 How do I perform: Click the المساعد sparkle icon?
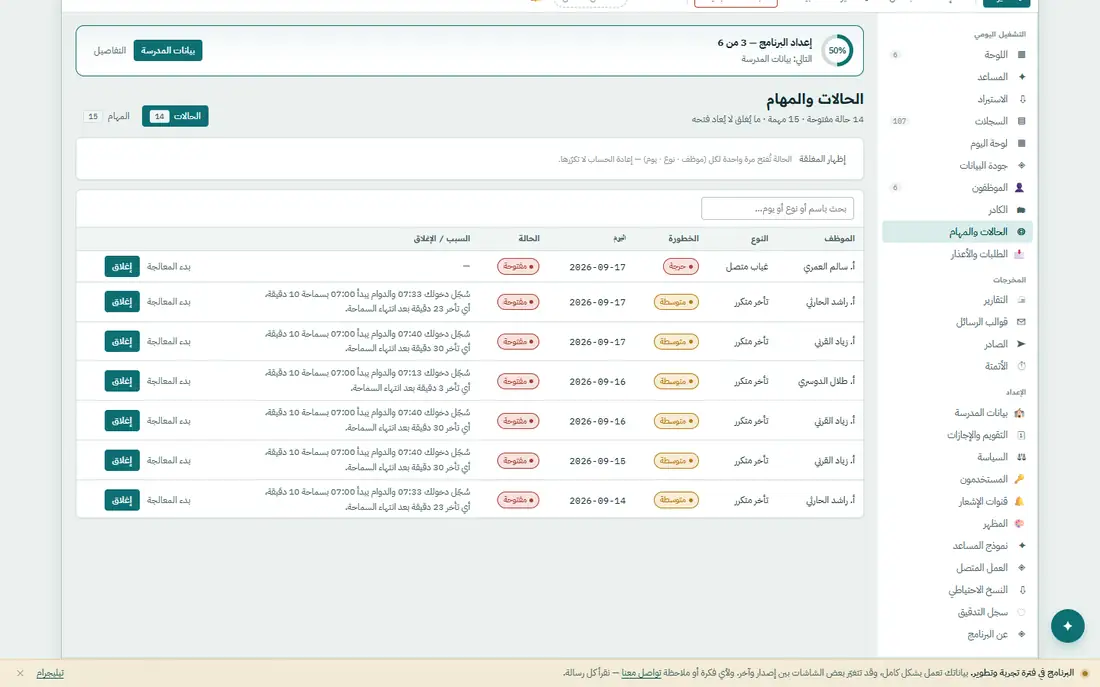[x=1021, y=76]
